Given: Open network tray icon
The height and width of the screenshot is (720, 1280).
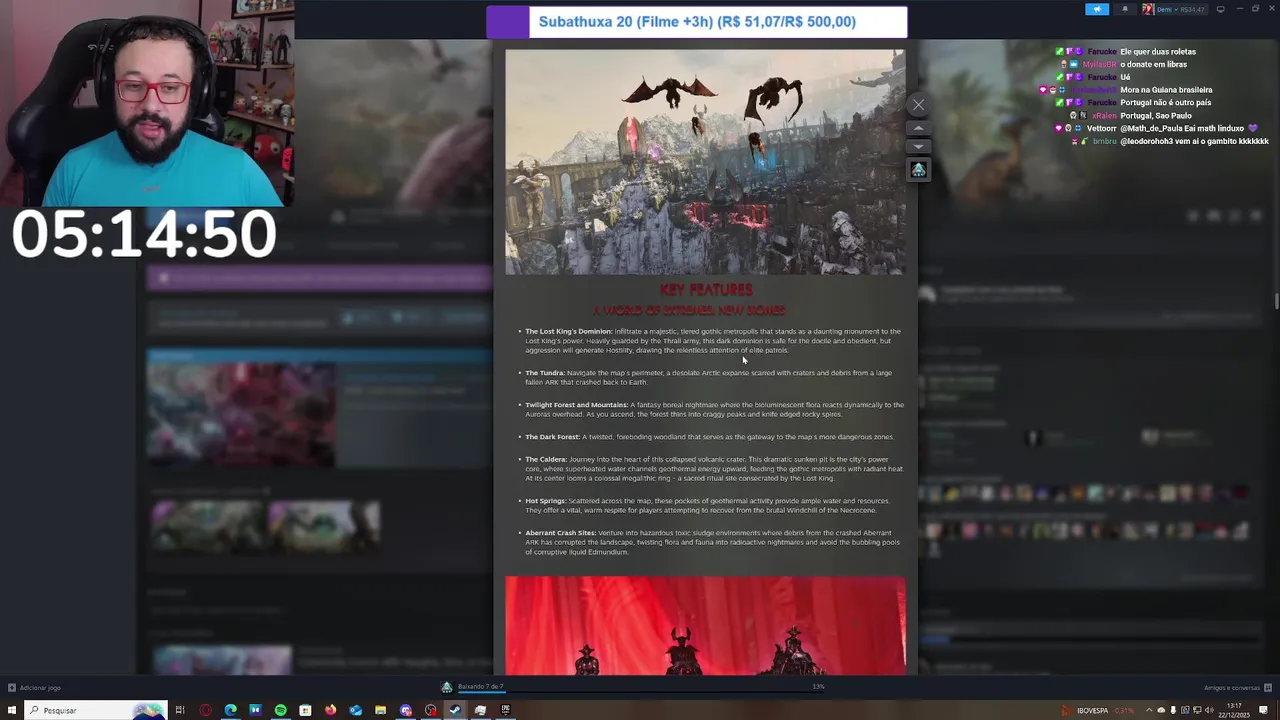Looking at the screenshot, I should tap(1197, 710).
